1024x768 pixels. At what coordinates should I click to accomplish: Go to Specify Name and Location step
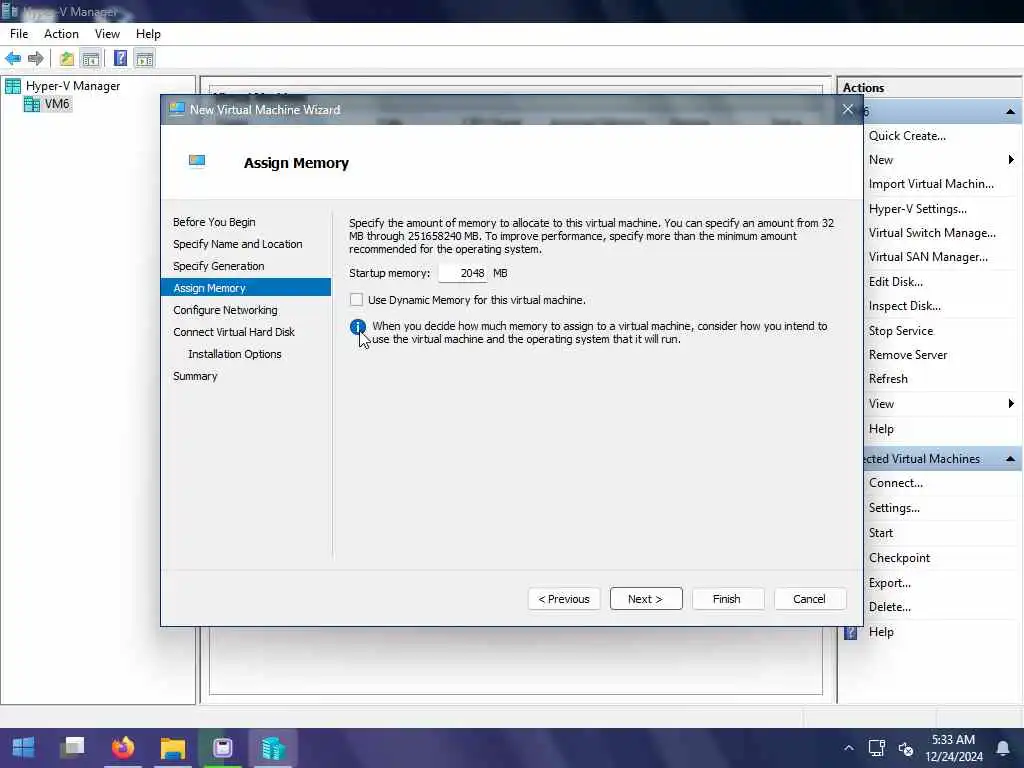point(238,244)
